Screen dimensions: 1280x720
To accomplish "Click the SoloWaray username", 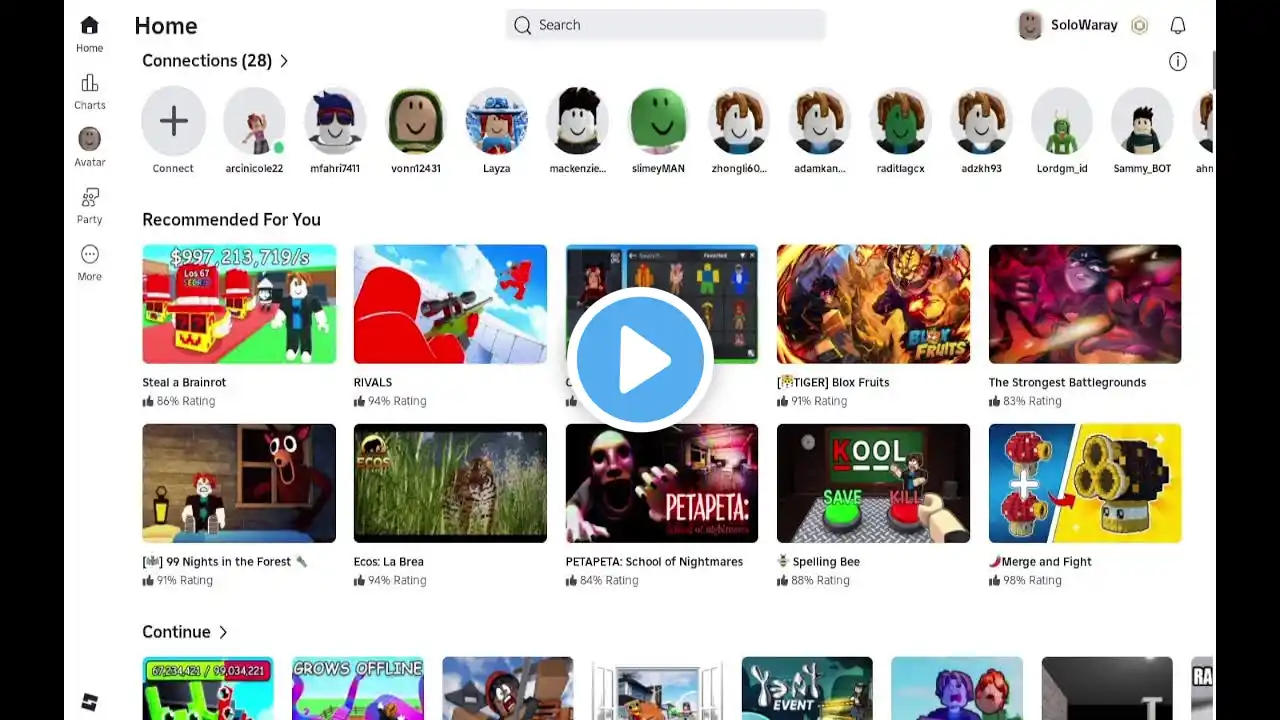I will 1084,25.
